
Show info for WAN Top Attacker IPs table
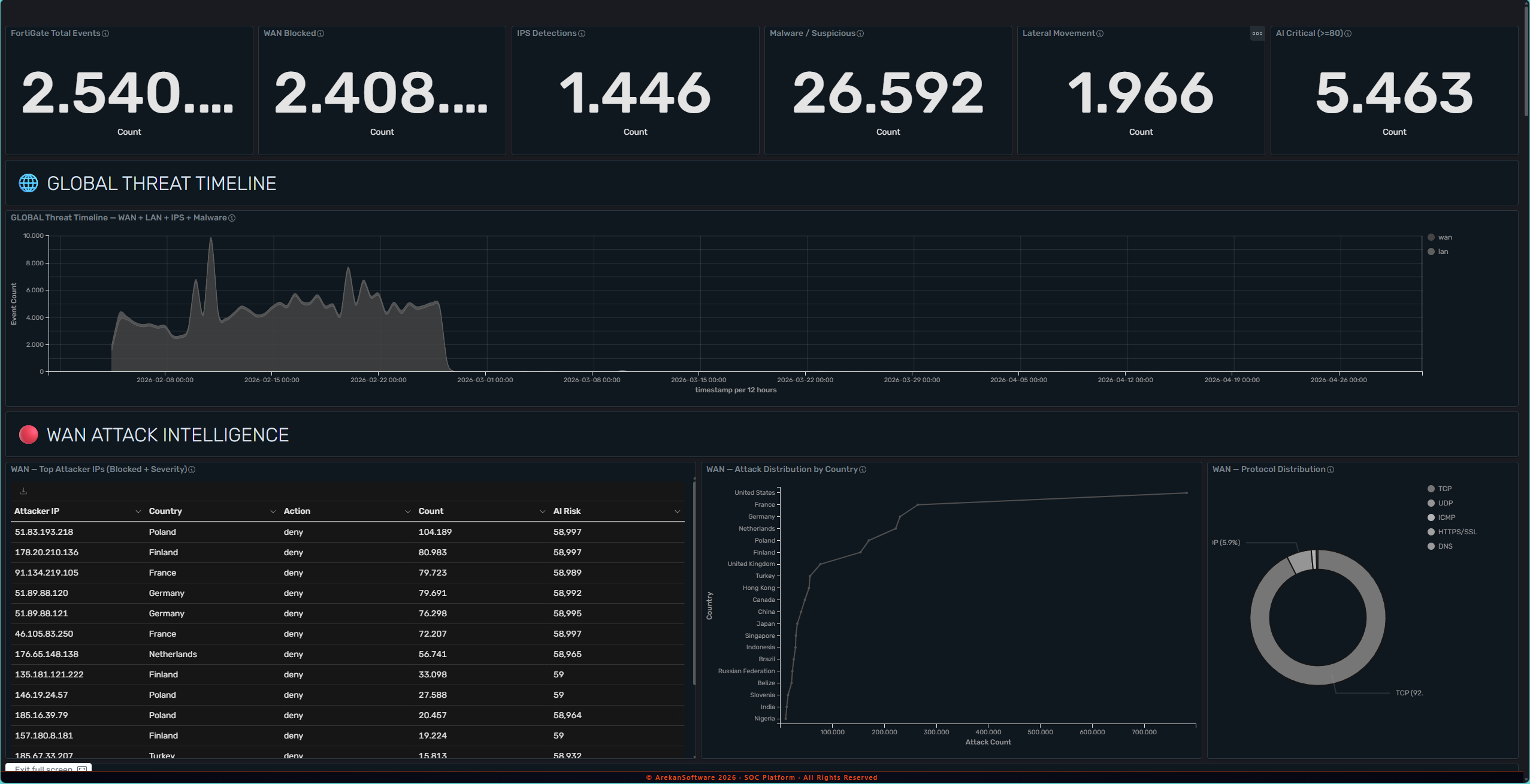[x=192, y=470]
